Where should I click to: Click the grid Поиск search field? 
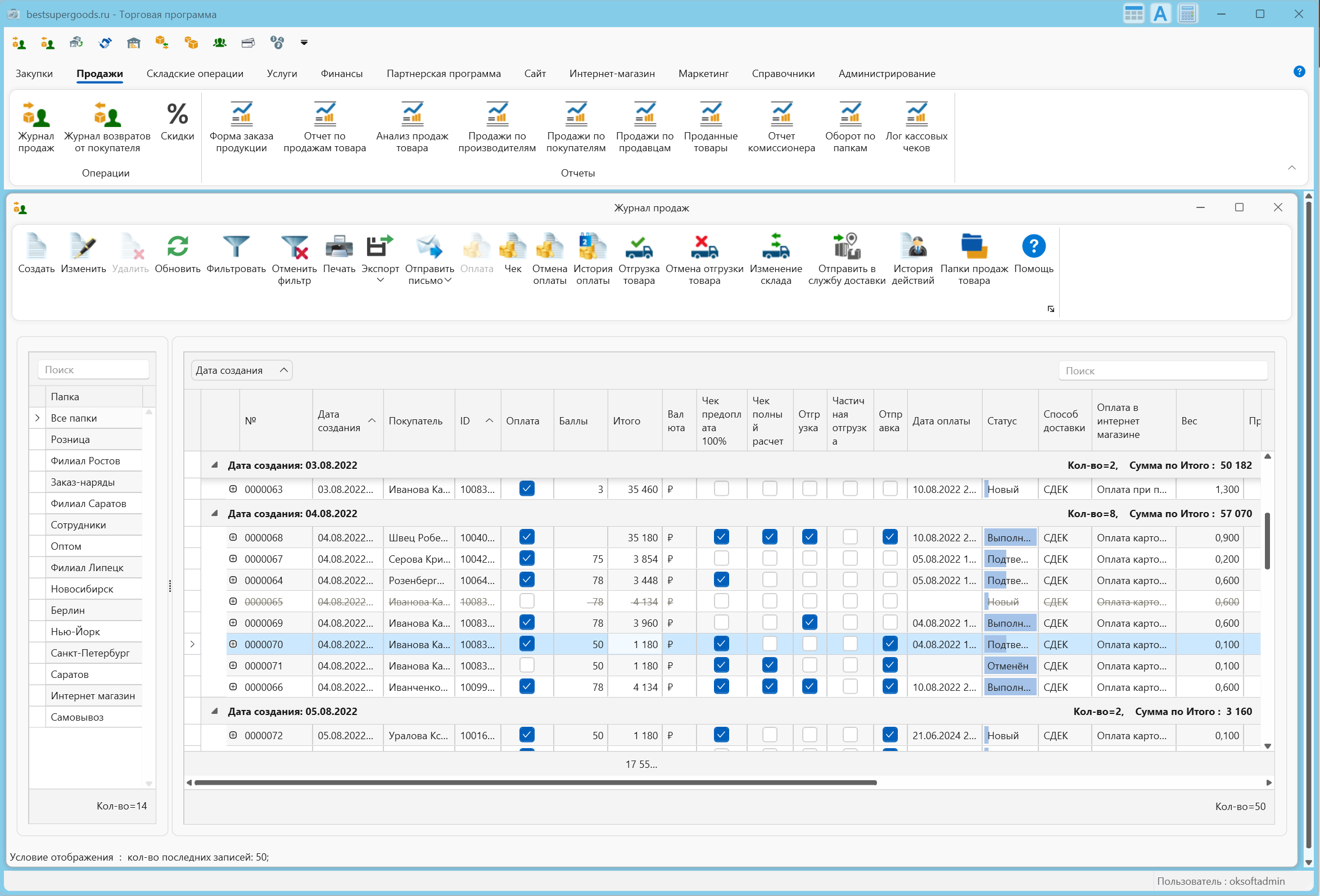1162,370
